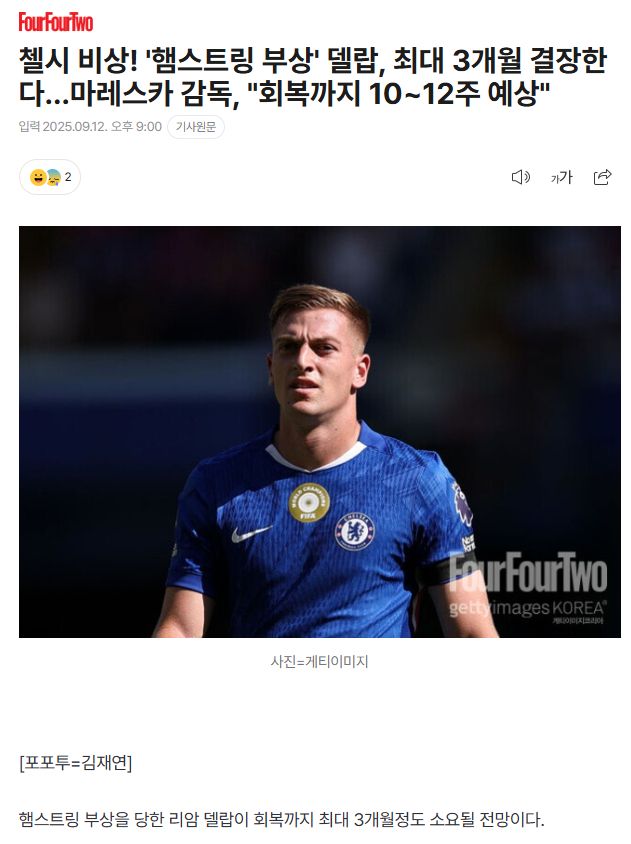Play article audio with the speaker icon
Image resolution: width=631 pixels, height=844 pixels.
[x=520, y=177]
